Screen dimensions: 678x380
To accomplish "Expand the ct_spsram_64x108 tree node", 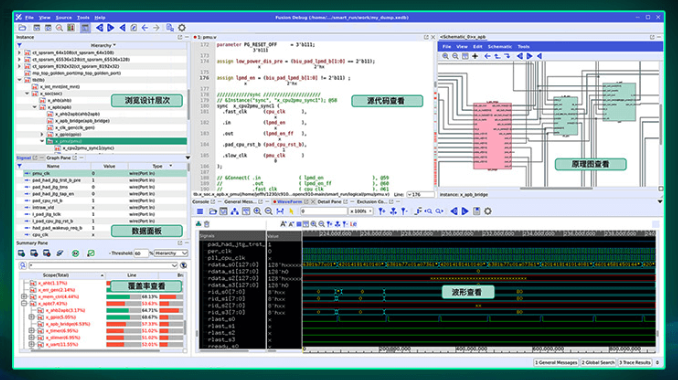I will tap(19, 53).
